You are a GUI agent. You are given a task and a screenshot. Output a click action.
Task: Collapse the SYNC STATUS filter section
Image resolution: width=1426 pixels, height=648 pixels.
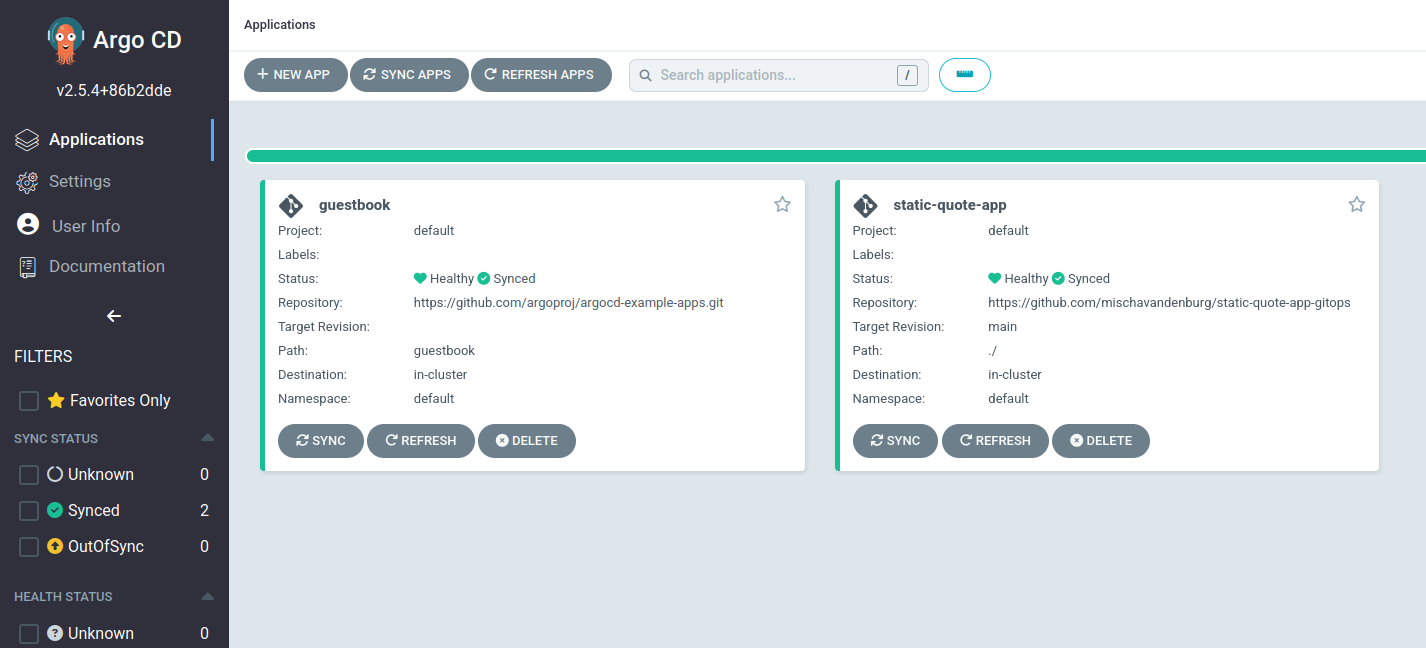[207, 437]
